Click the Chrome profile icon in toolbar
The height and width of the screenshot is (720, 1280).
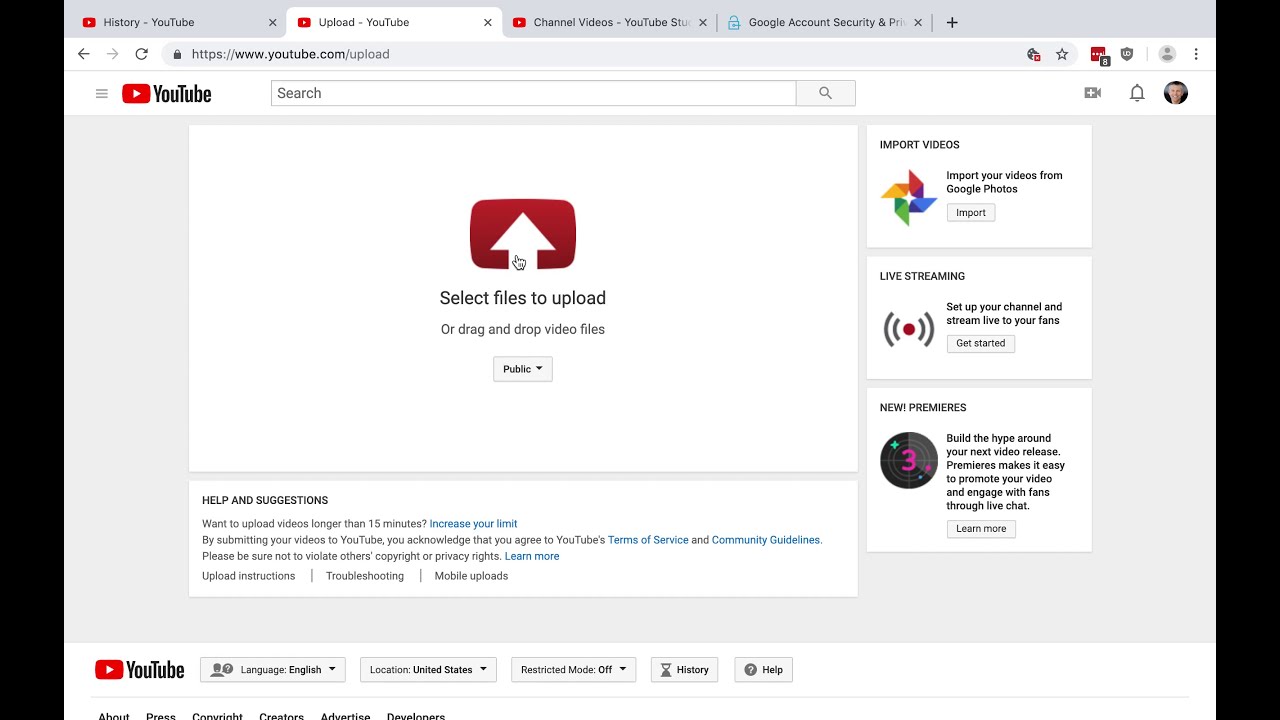click(x=1167, y=54)
